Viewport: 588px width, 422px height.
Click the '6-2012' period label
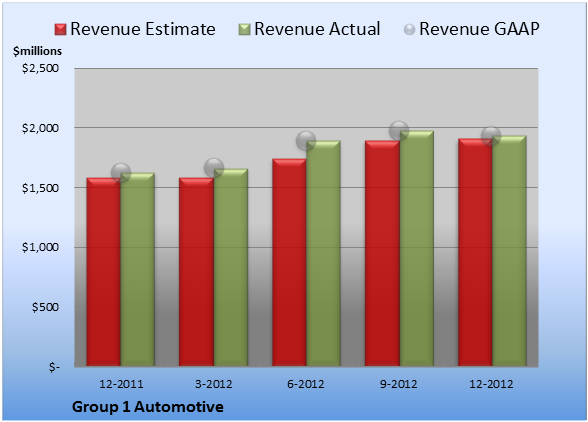coord(306,384)
